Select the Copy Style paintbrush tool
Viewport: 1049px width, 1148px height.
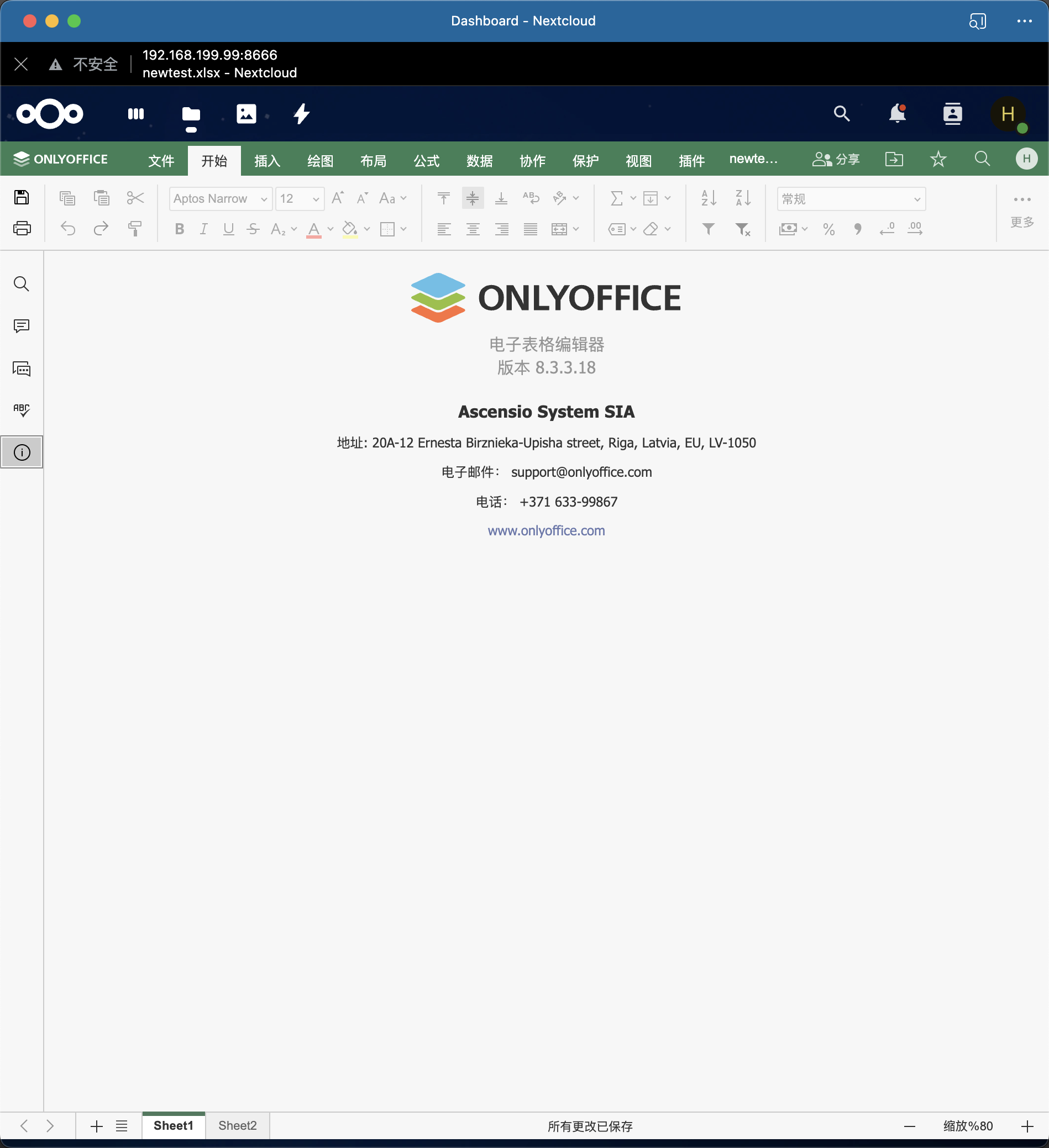pos(135,228)
